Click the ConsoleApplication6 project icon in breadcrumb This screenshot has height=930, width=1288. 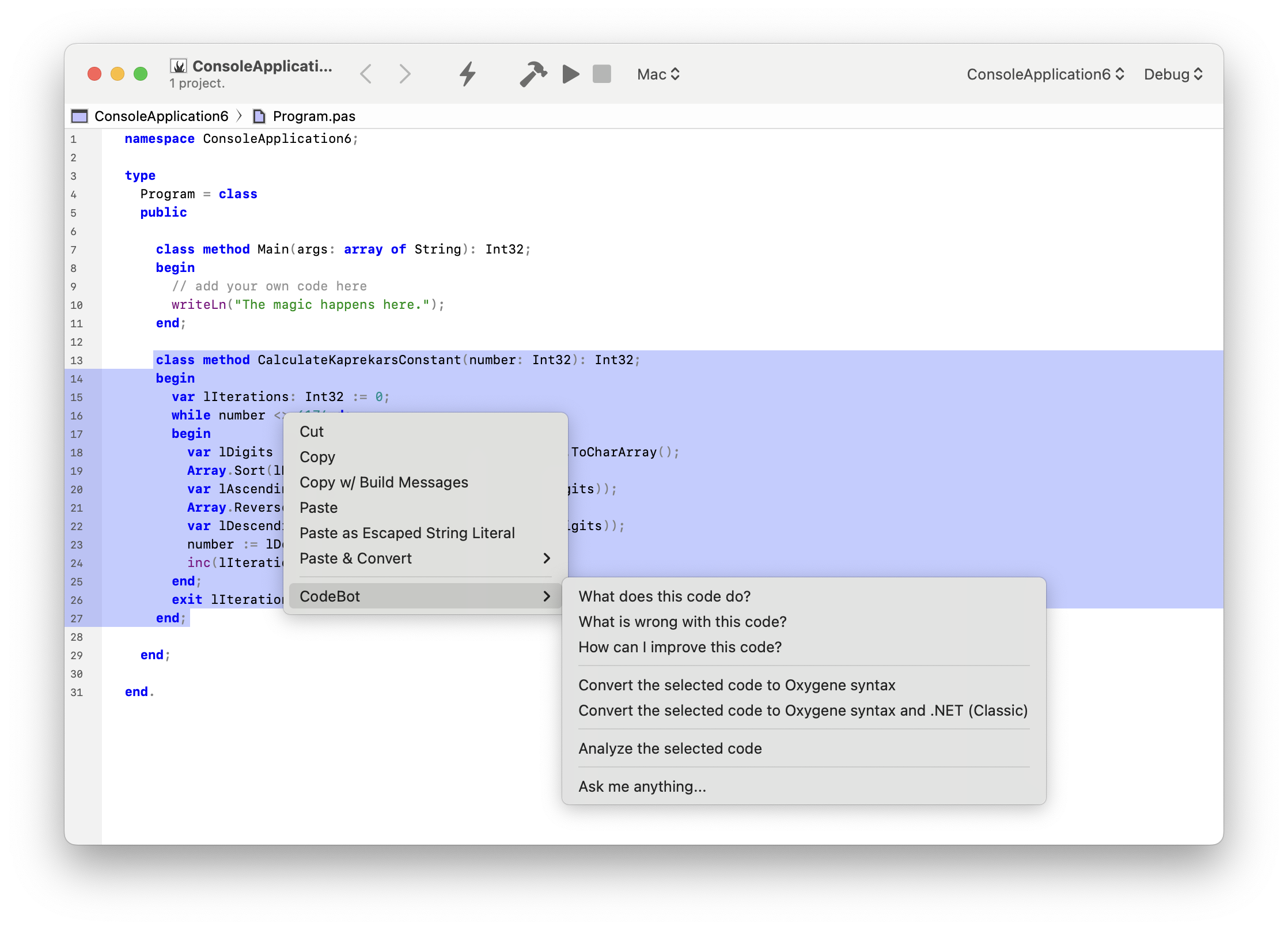pyautogui.click(x=79, y=116)
